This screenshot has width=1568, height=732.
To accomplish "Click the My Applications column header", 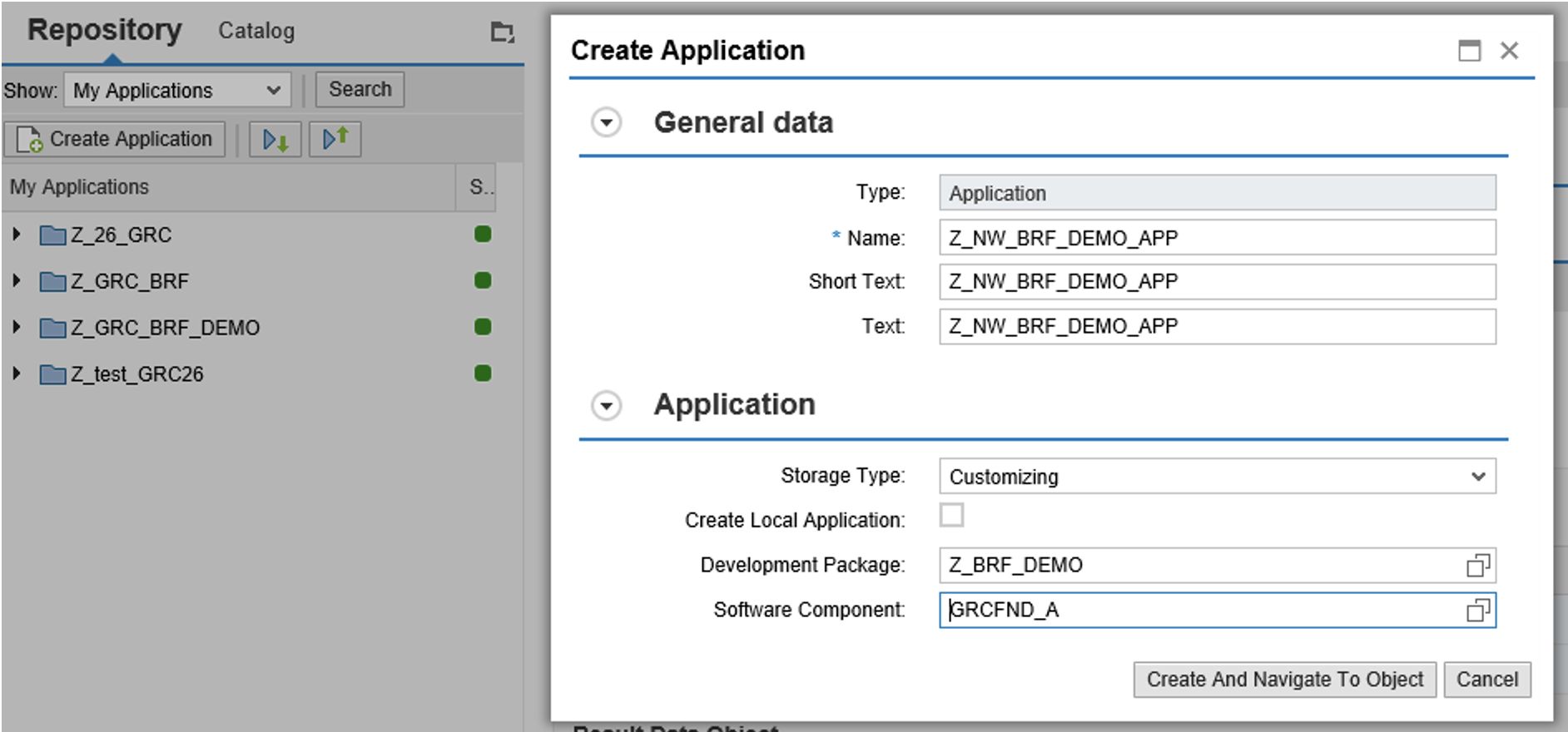I will [x=229, y=187].
